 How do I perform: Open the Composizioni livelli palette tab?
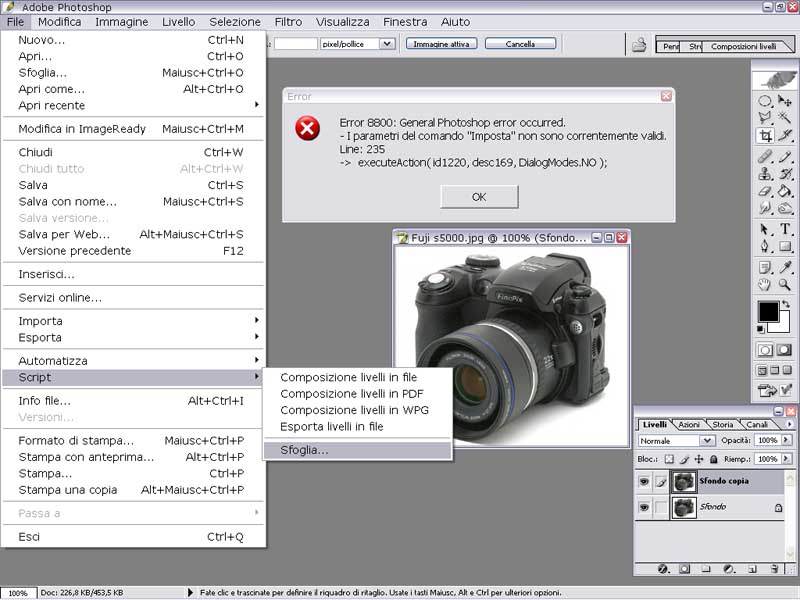[743, 46]
